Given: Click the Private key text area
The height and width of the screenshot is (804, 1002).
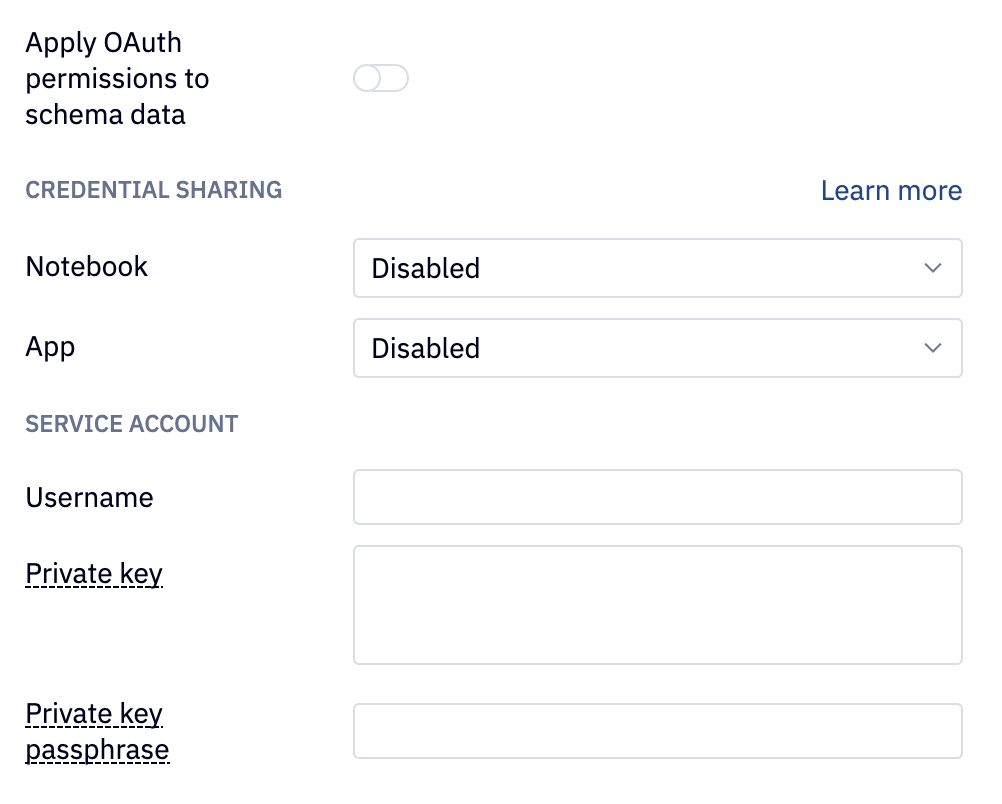Looking at the screenshot, I should (x=657, y=604).
